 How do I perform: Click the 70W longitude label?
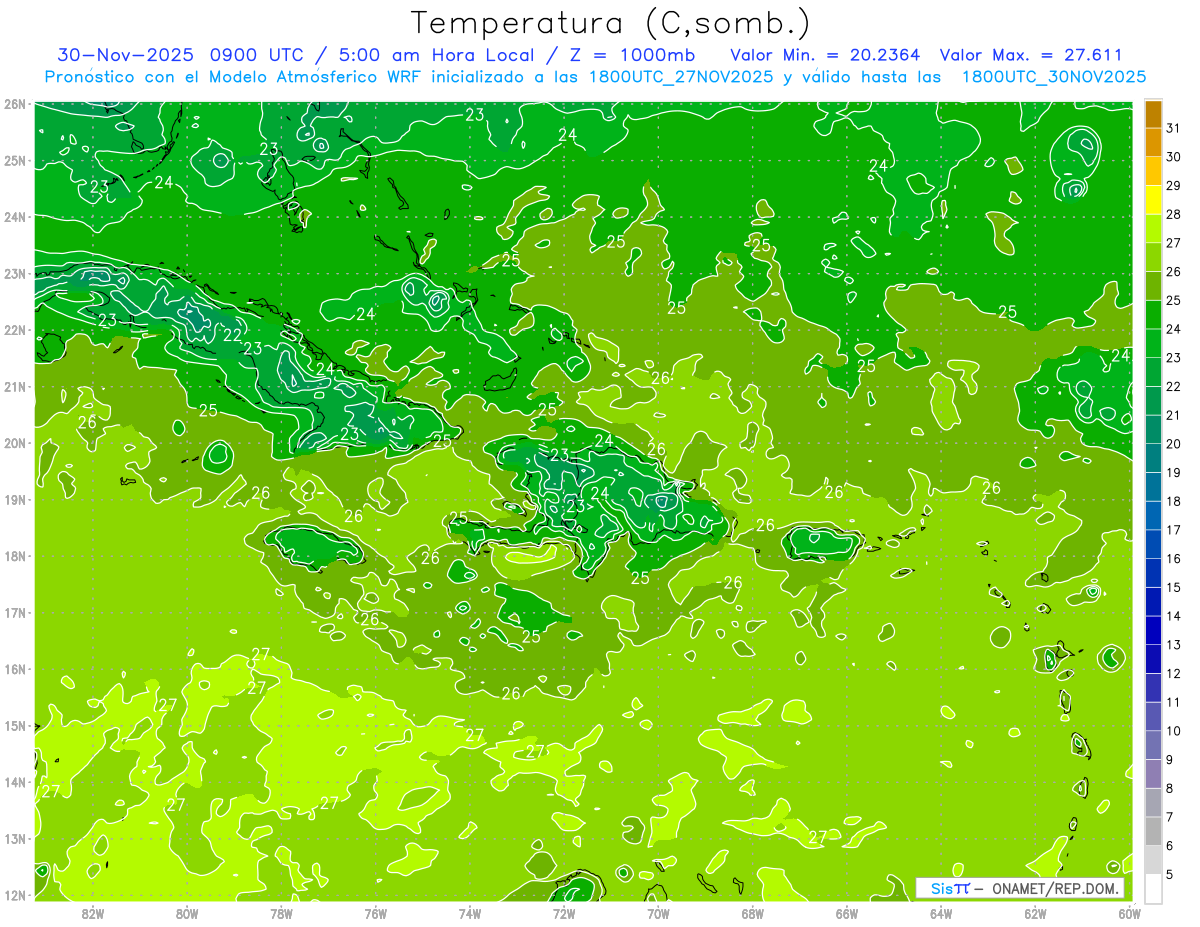tap(658, 913)
